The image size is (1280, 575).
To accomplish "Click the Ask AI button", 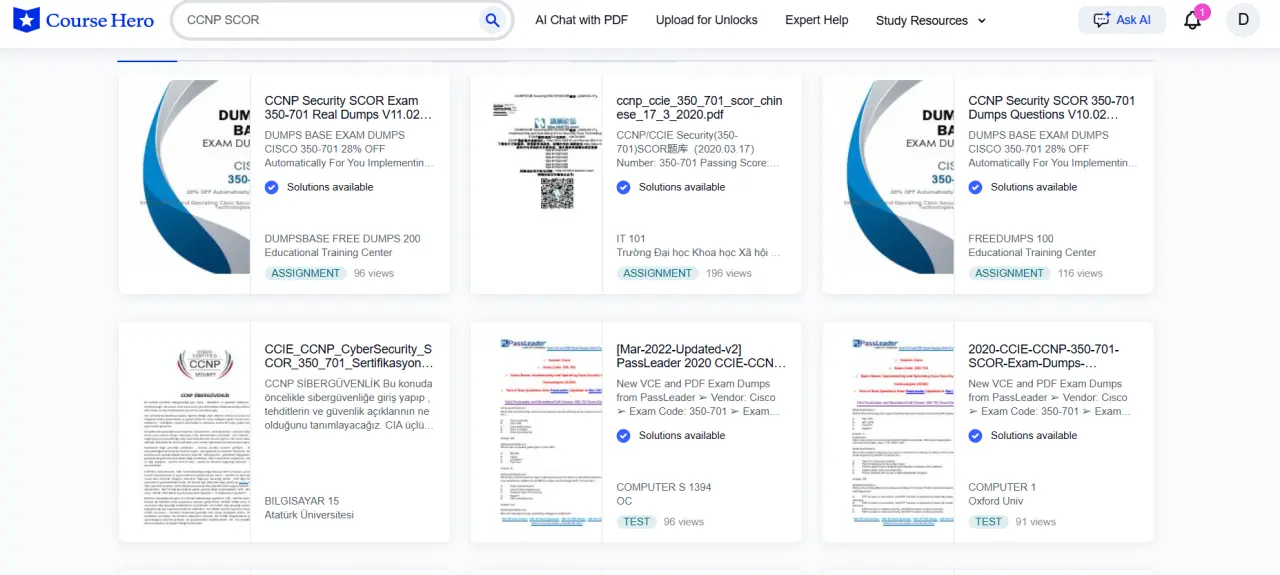I will [x=1122, y=20].
